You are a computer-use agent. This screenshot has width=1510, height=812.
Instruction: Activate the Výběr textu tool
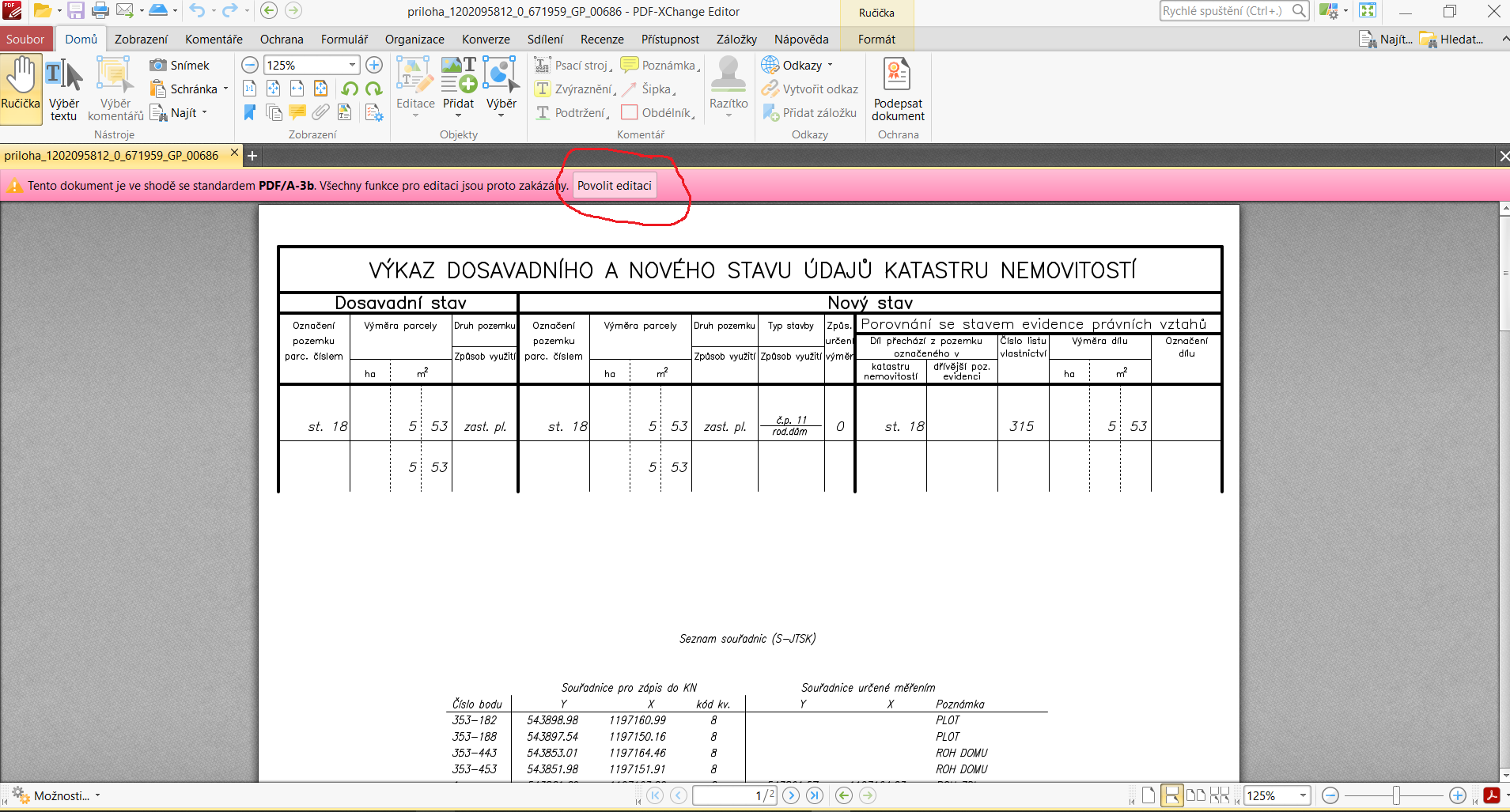click(63, 87)
